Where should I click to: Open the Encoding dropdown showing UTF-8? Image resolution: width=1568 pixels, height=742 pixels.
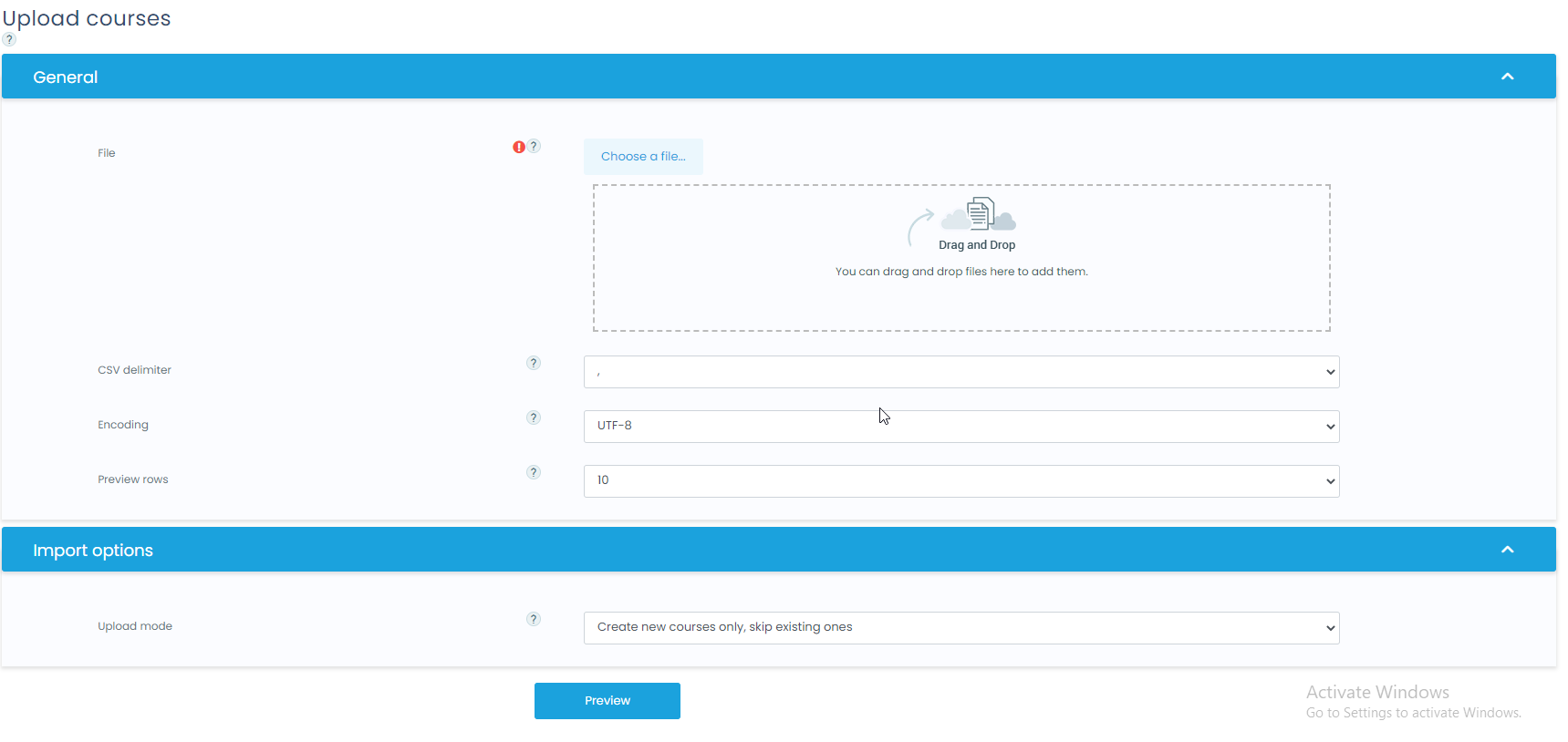[x=961, y=427]
